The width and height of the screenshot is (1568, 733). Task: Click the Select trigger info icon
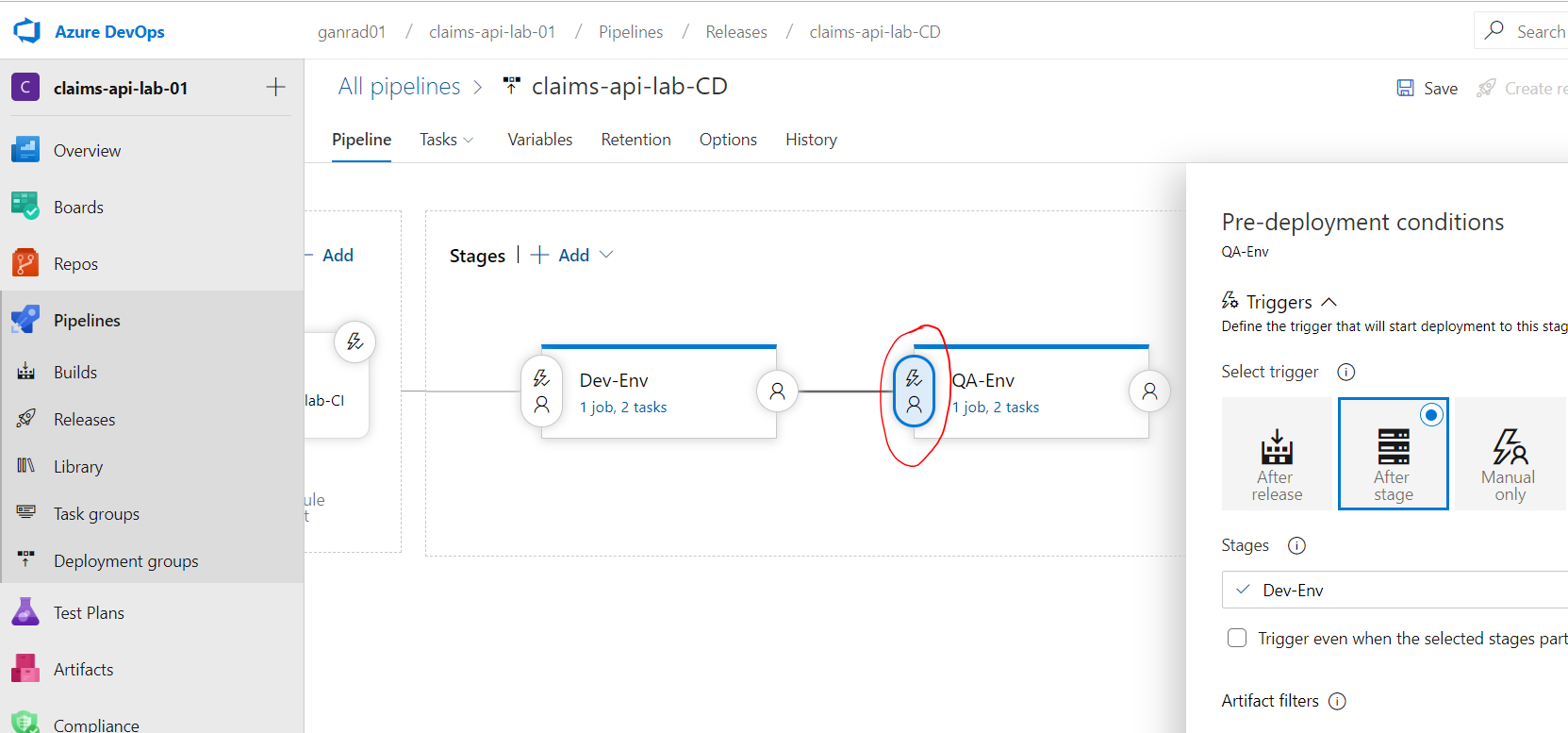pyautogui.click(x=1346, y=372)
